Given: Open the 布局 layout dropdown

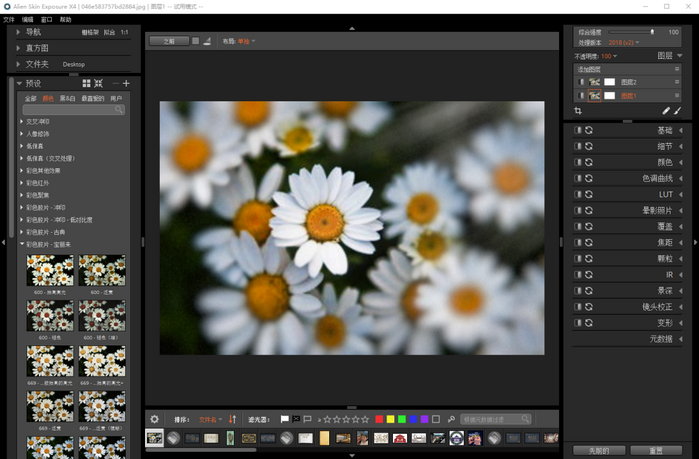Looking at the screenshot, I should pyautogui.click(x=245, y=41).
